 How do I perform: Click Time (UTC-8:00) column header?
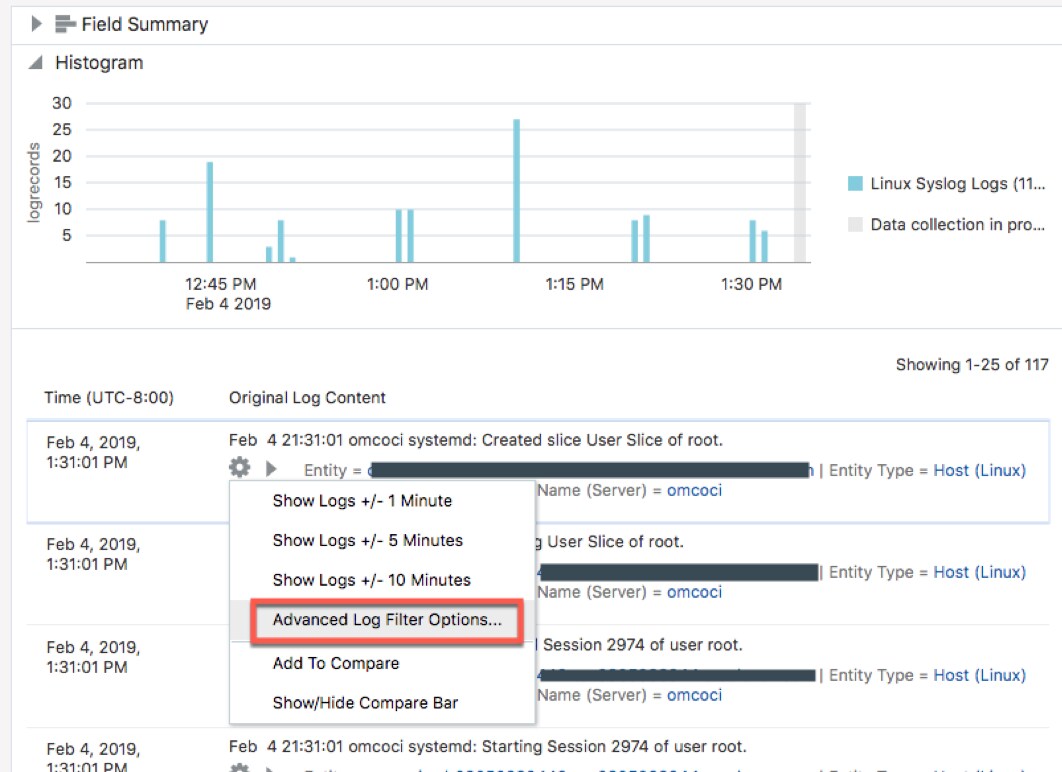[109, 398]
